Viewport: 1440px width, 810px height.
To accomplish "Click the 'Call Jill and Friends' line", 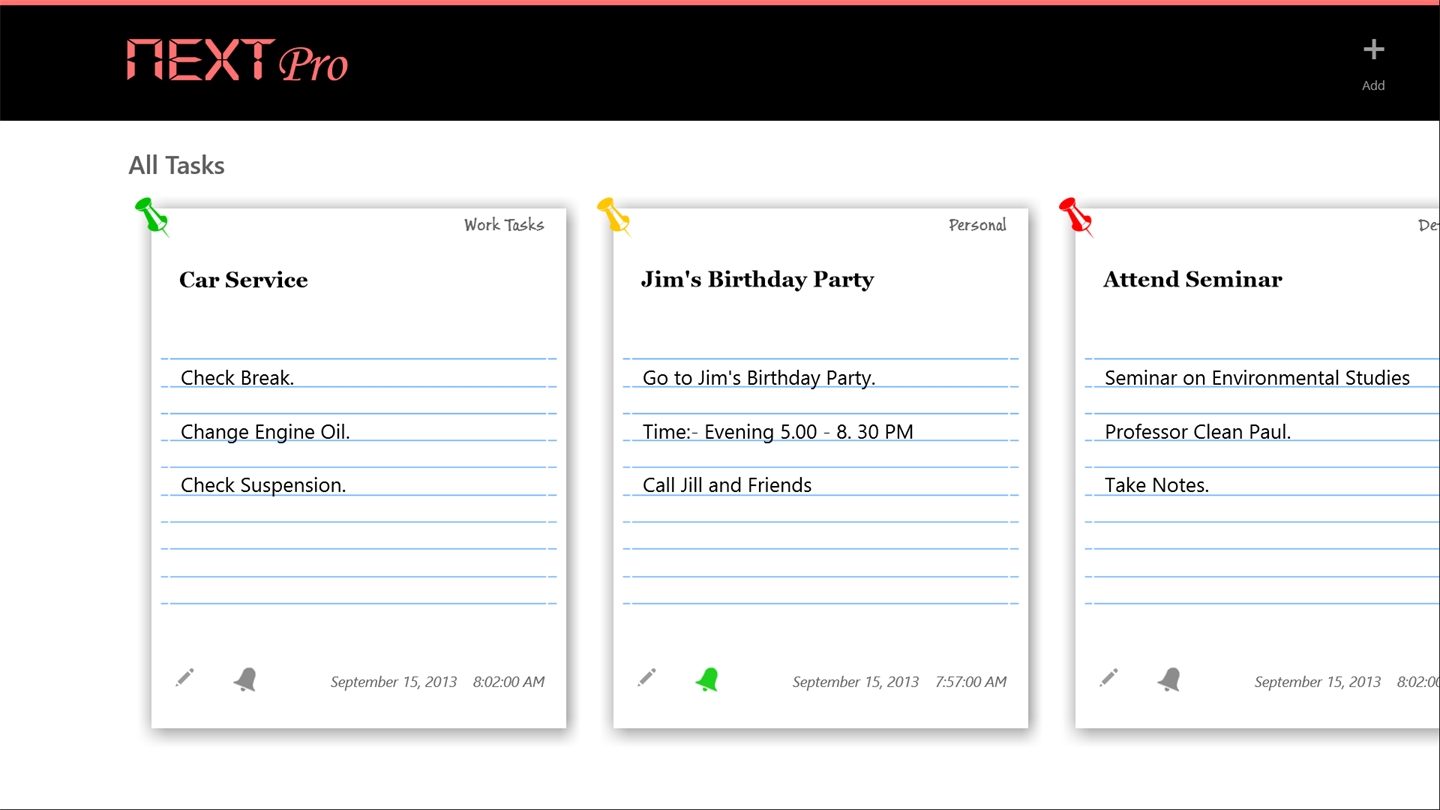I will [x=727, y=485].
